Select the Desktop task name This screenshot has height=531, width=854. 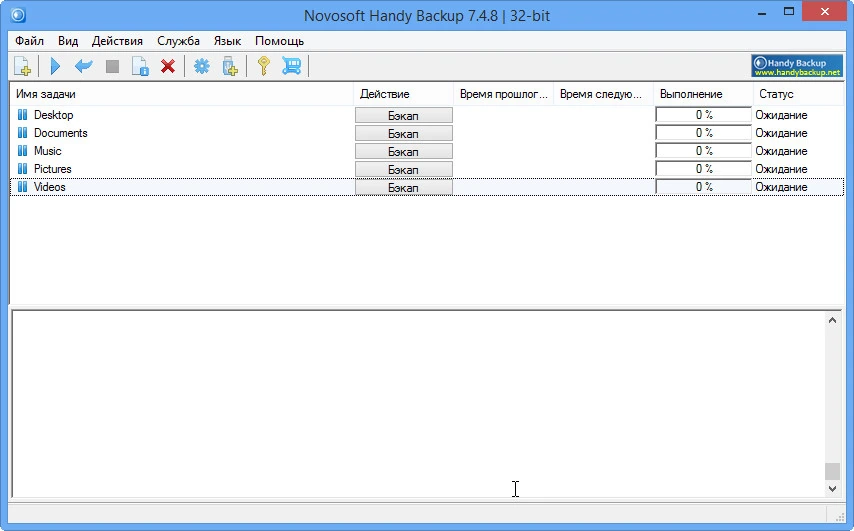[x=53, y=115]
